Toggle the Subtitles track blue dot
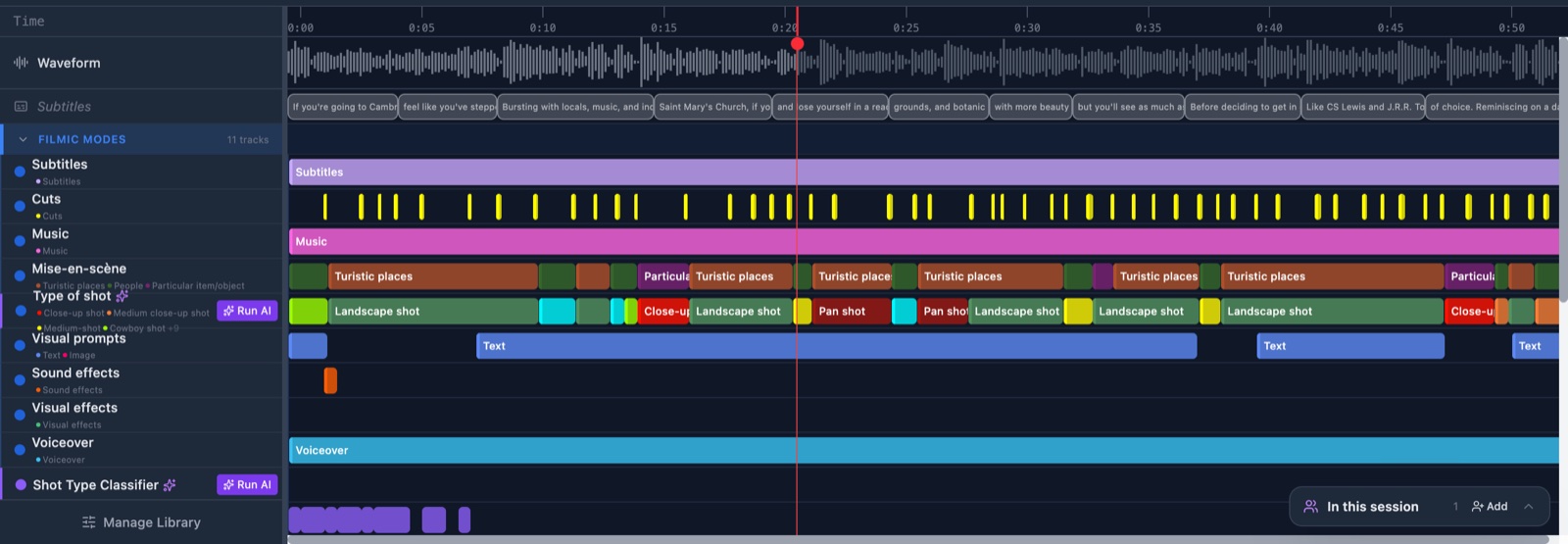Screen dimensions: 1568x544 point(20,172)
